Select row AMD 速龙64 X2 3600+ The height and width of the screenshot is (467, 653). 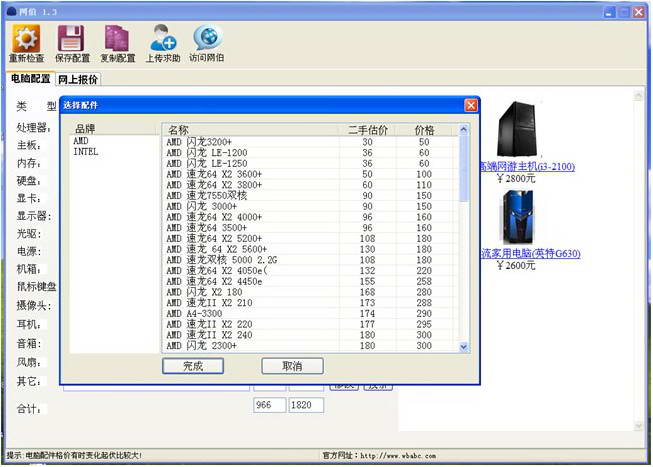pyautogui.click(x=309, y=174)
